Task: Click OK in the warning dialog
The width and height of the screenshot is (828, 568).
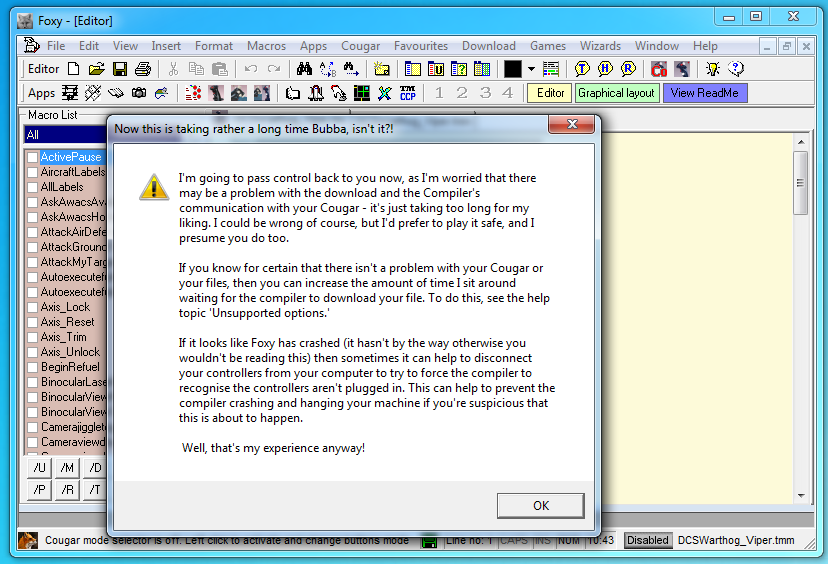Action: (x=540, y=505)
